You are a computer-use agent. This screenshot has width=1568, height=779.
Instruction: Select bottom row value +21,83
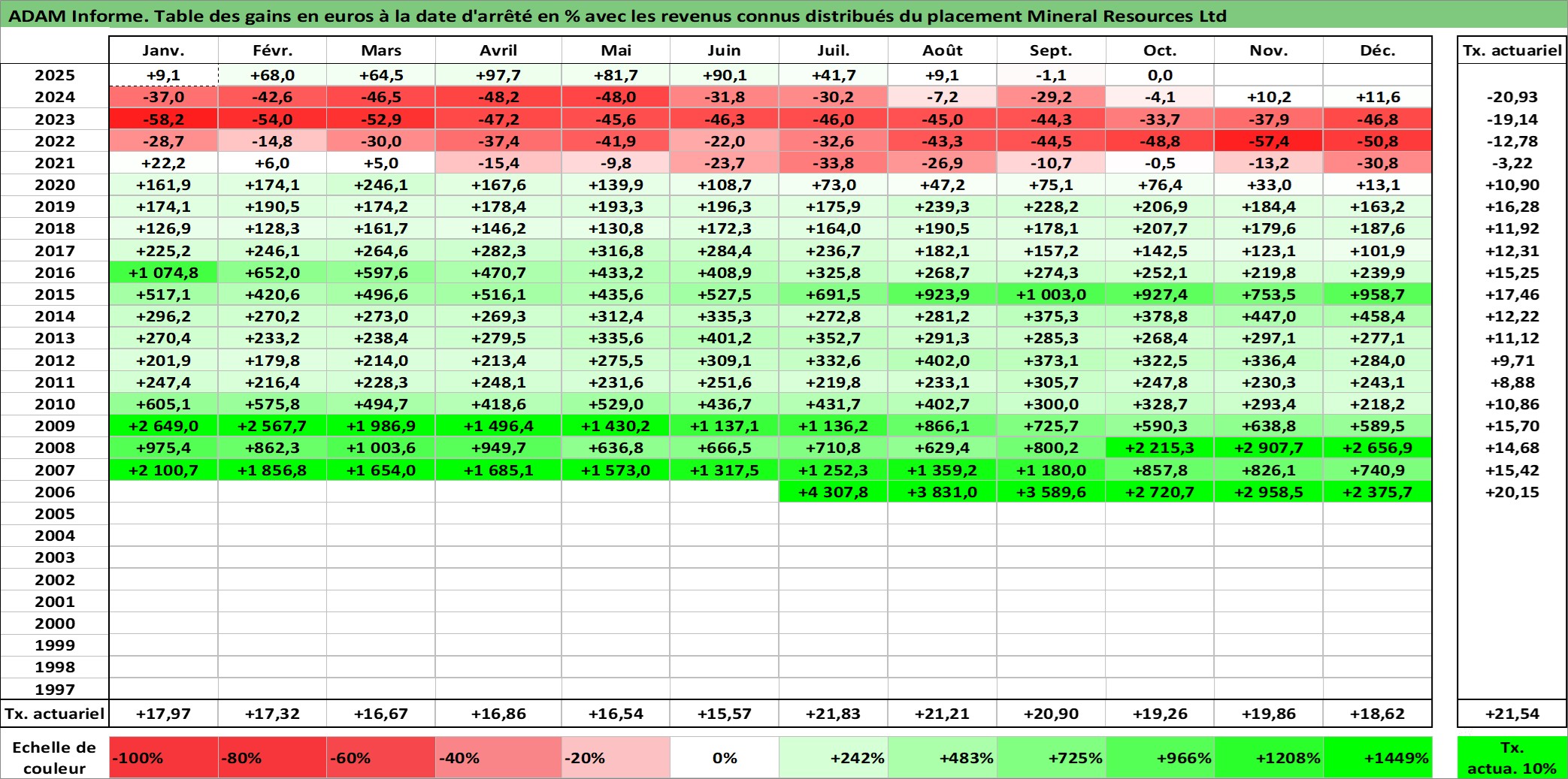click(833, 714)
